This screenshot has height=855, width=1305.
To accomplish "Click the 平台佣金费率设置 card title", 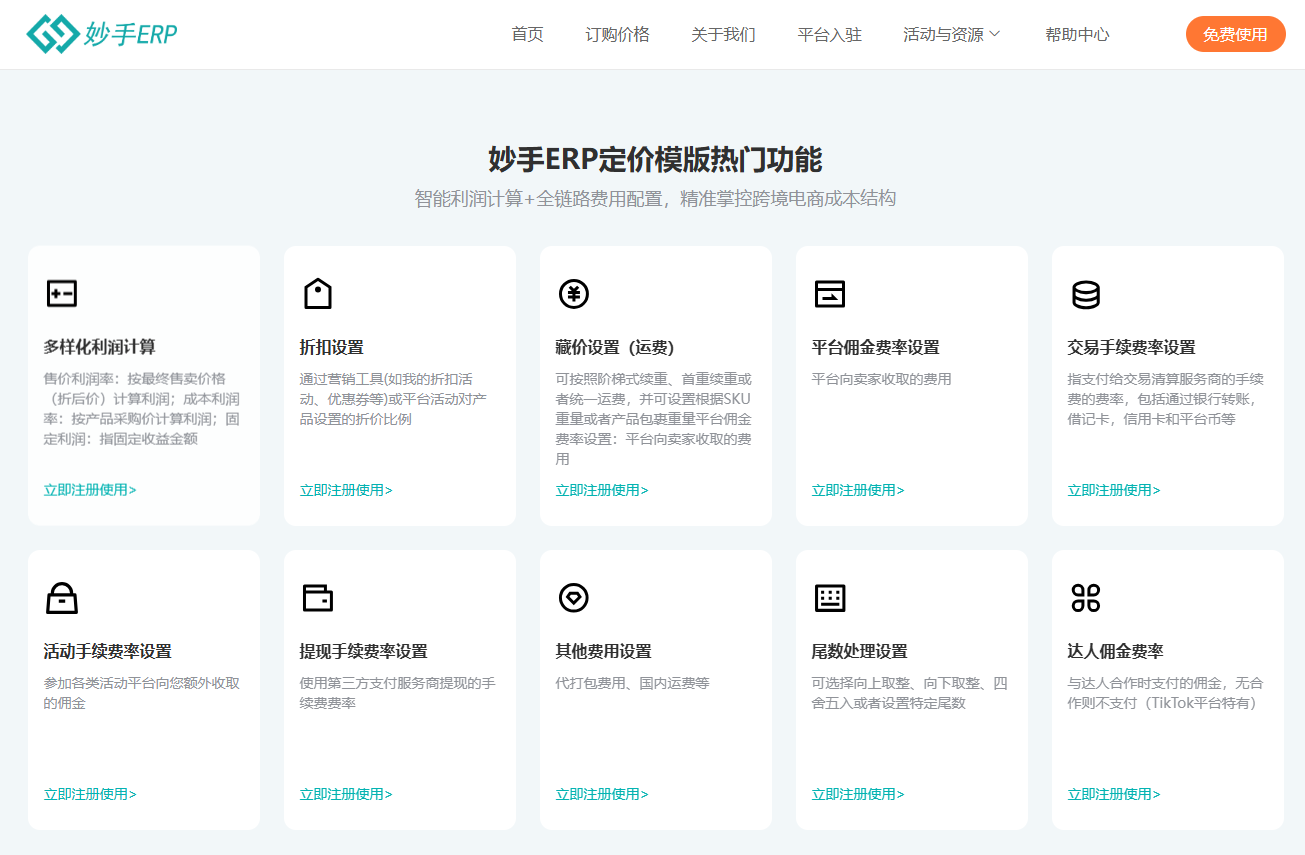I will click(876, 347).
